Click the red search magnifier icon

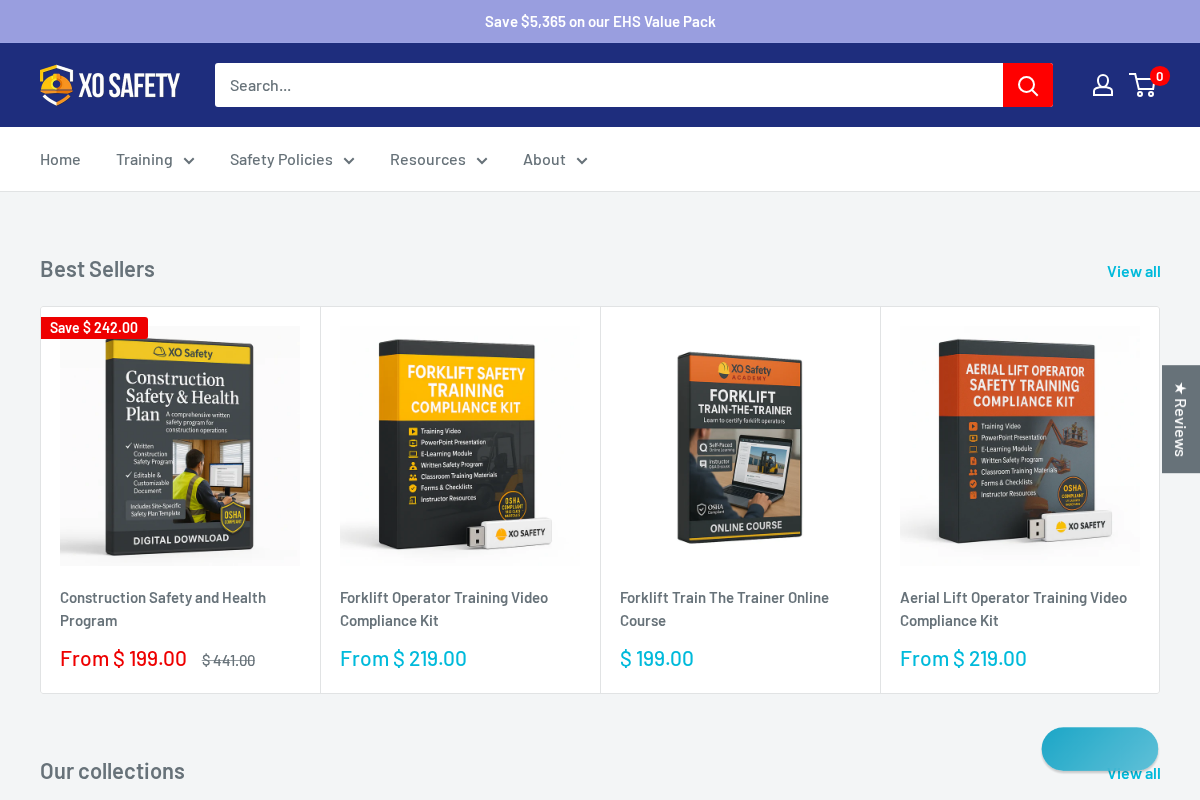(1027, 85)
